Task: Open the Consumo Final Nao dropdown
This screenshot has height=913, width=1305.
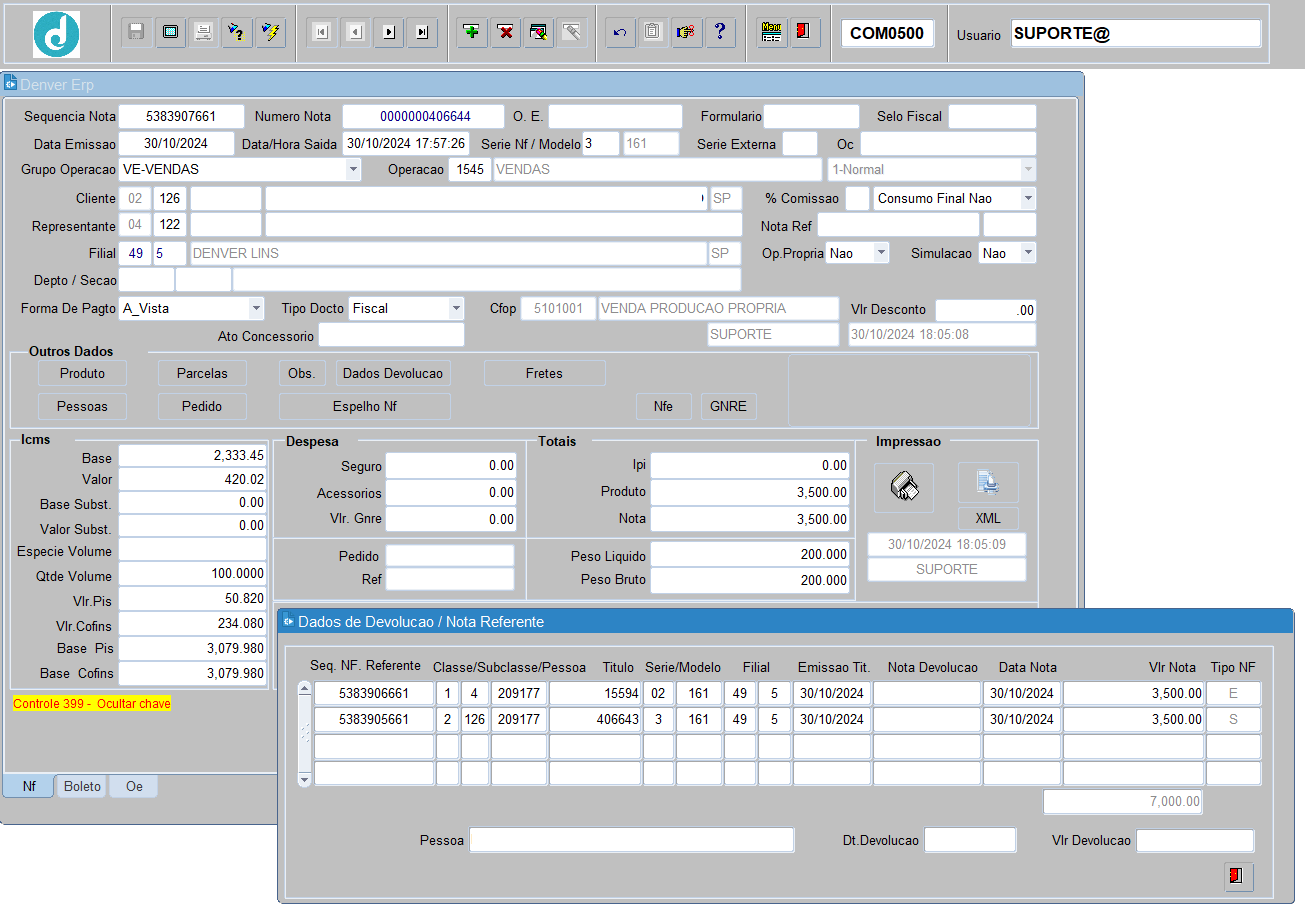Action: 1028,198
